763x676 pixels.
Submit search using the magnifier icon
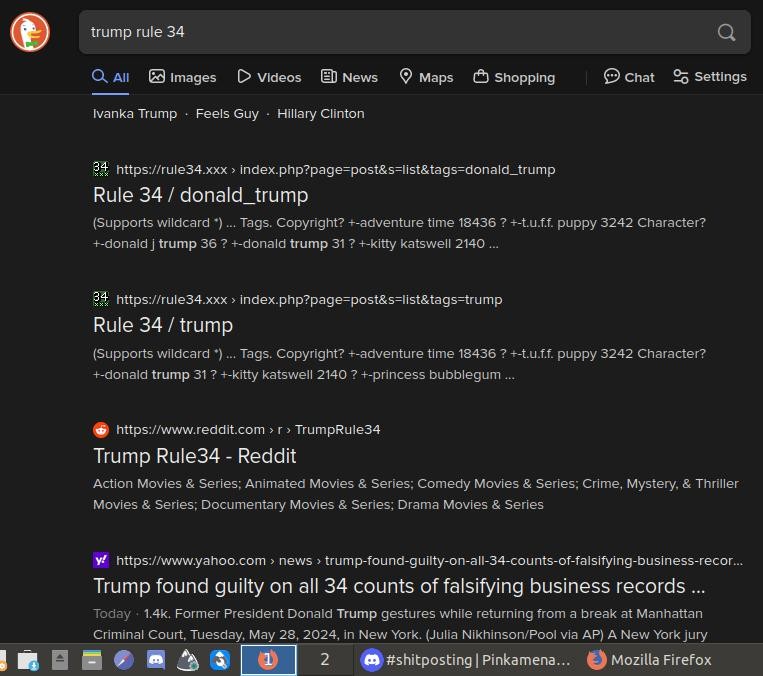[726, 32]
